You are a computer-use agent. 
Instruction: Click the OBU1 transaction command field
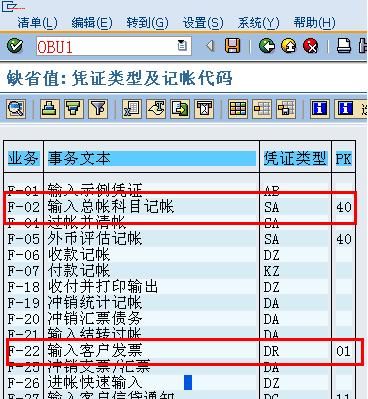pos(114,46)
